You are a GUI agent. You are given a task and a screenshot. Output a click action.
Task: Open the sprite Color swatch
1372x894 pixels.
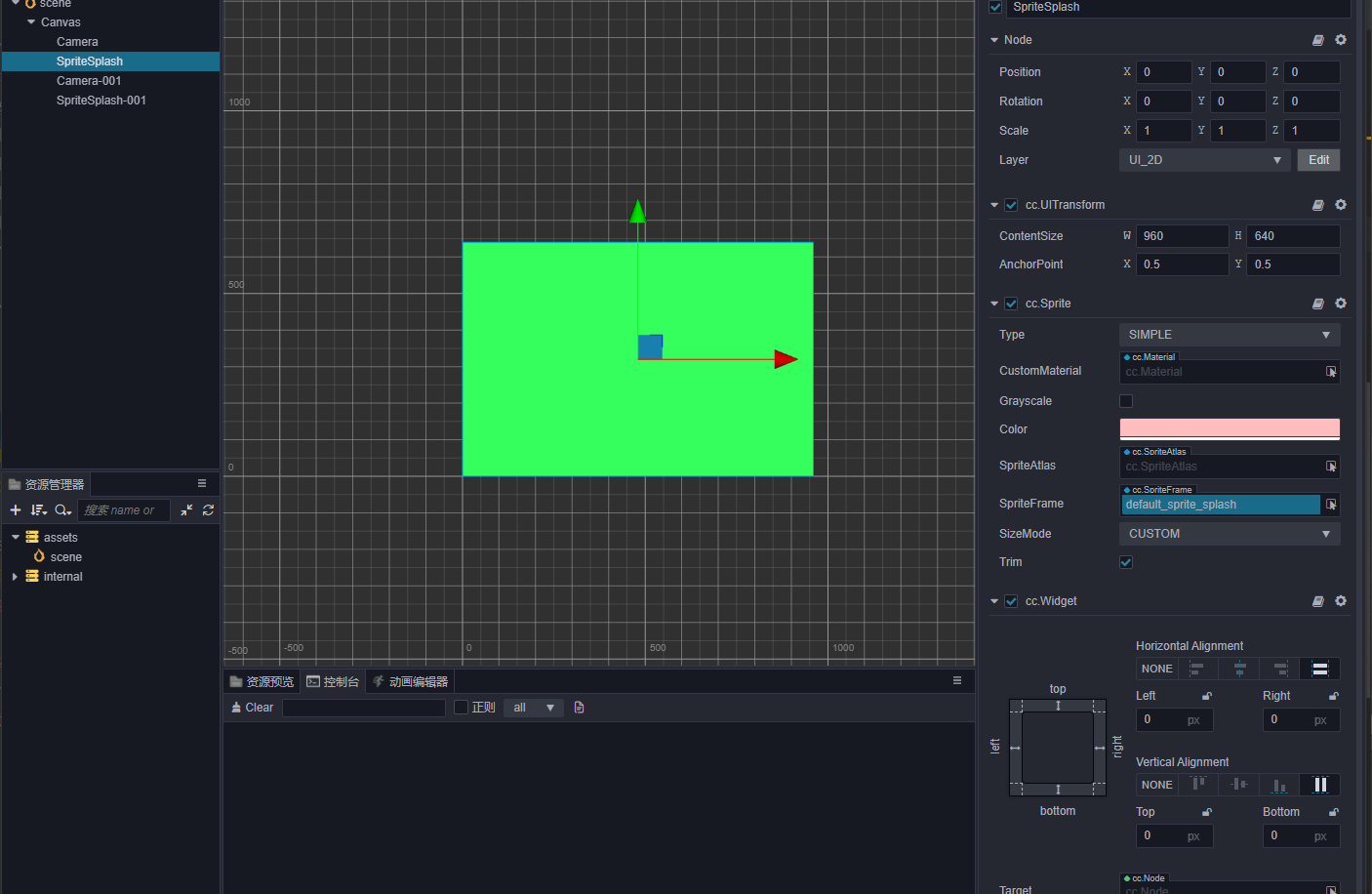[x=1230, y=429]
